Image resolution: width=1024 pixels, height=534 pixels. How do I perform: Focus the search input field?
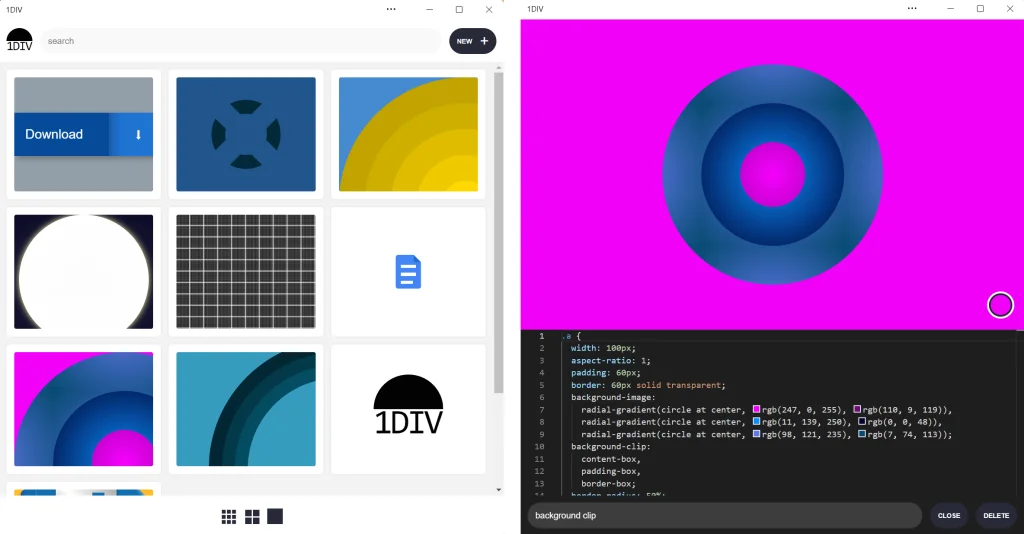240,41
